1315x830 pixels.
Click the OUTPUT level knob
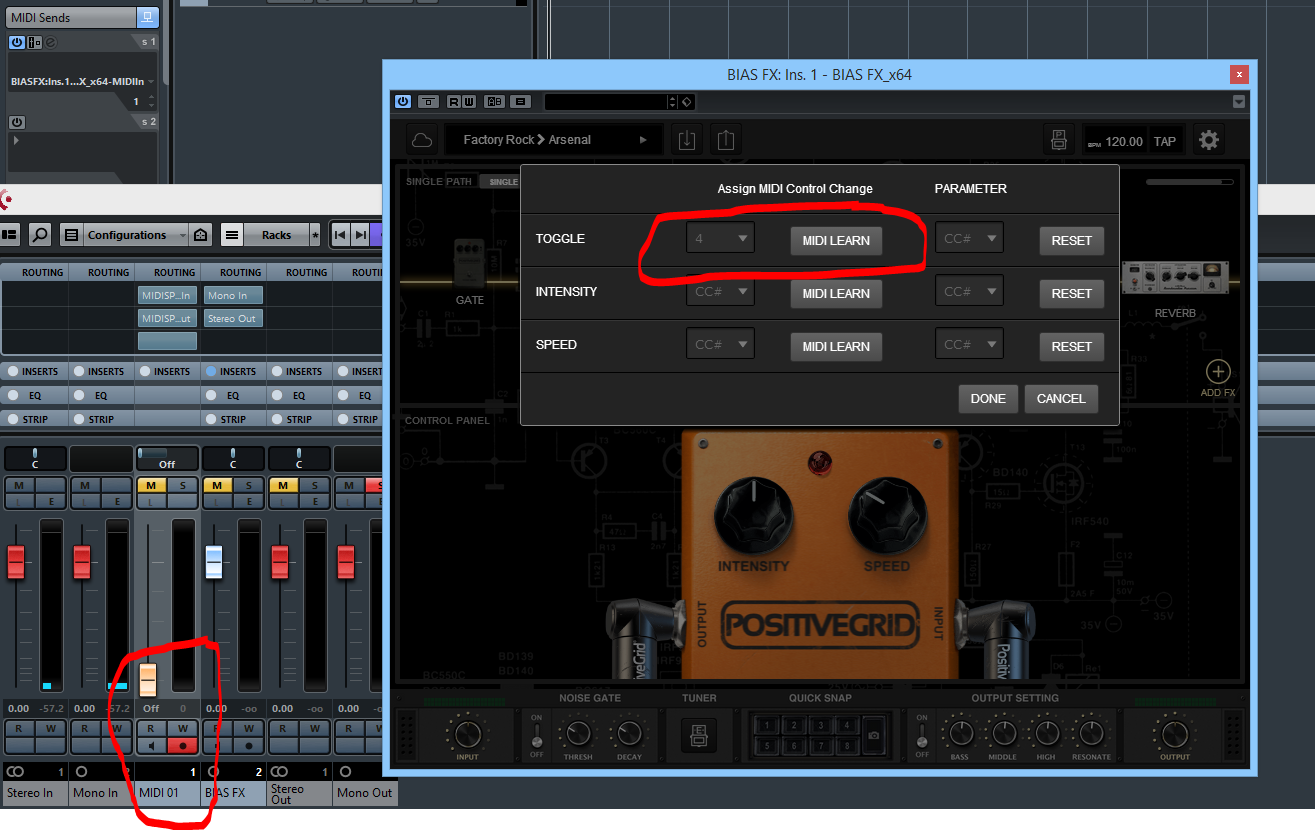point(1174,735)
